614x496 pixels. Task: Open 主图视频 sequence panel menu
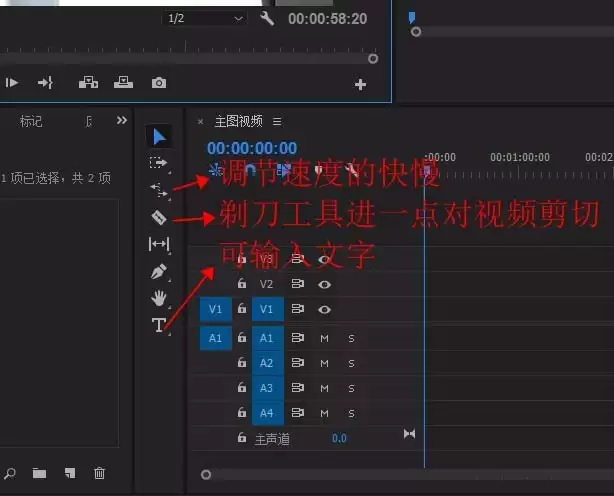(277, 121)
